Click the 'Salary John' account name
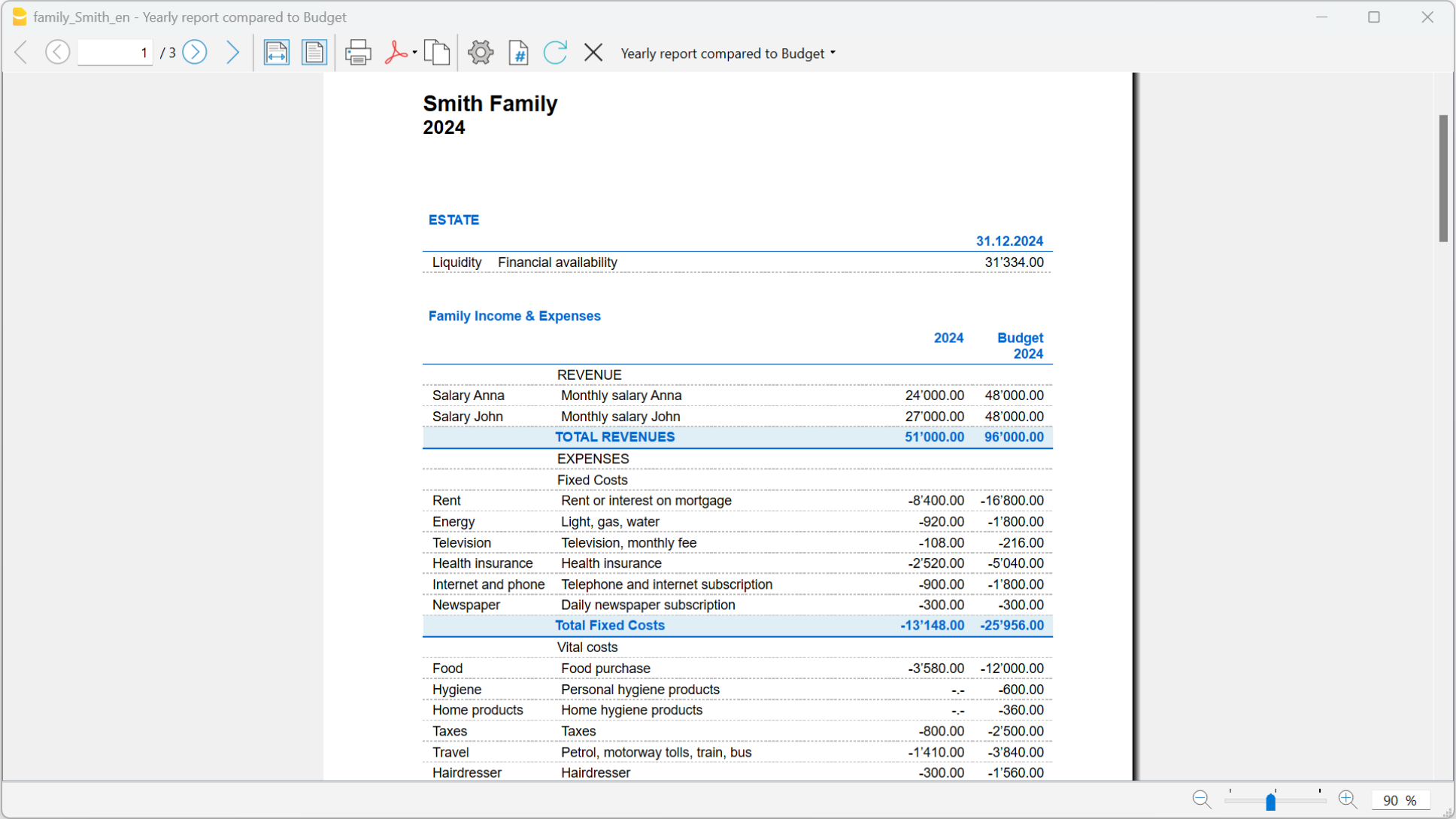 click(468, 417)
